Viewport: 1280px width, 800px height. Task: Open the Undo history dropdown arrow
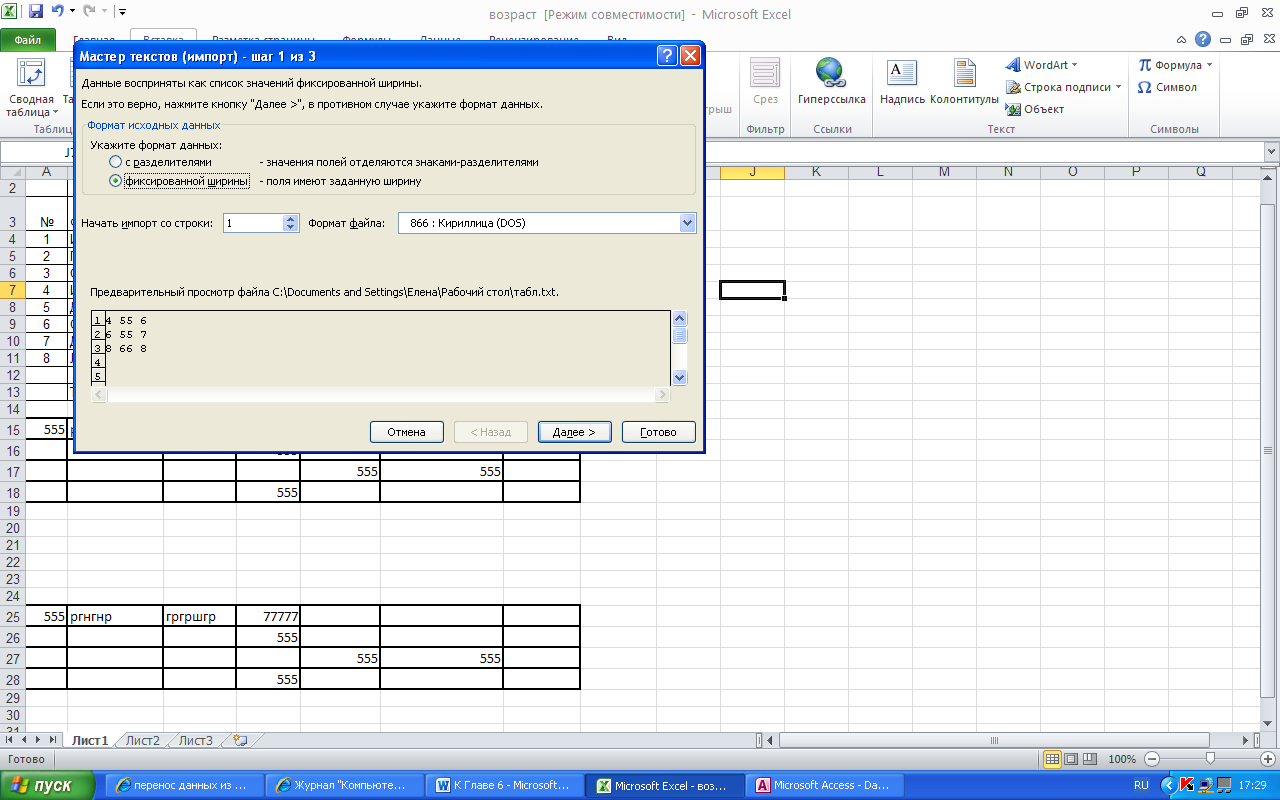[x=72, y=13]
